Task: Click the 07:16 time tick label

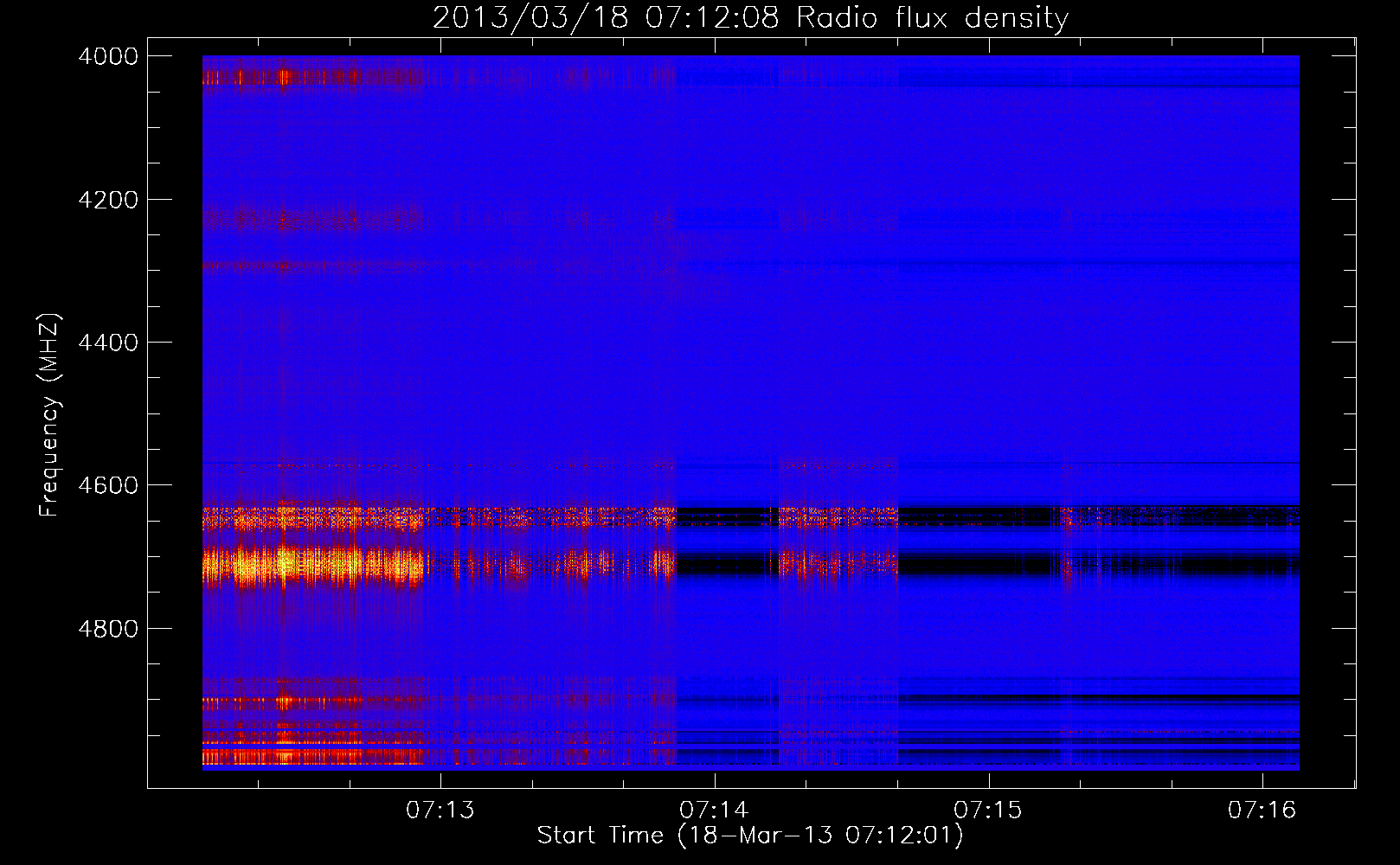Action: [x=1262, y=810]
